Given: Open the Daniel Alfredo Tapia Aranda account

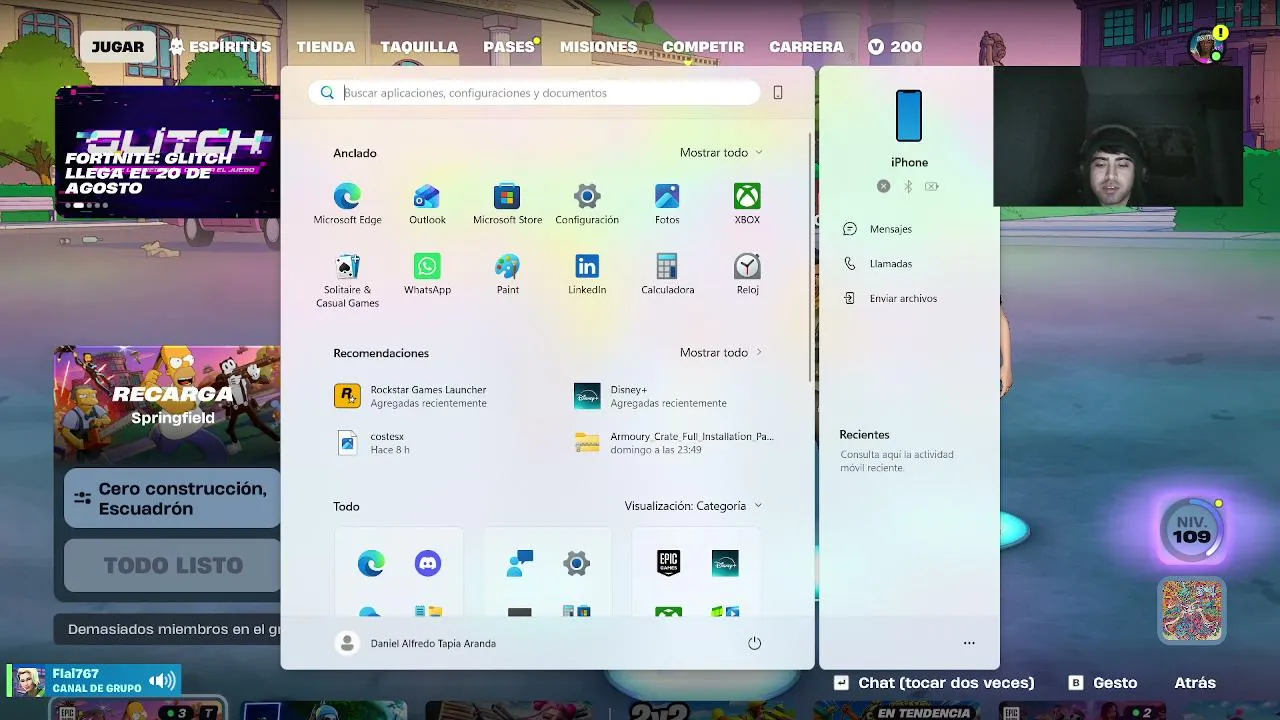Looking at the screenshot, I should pyautogui.click(x=416, y=643).
